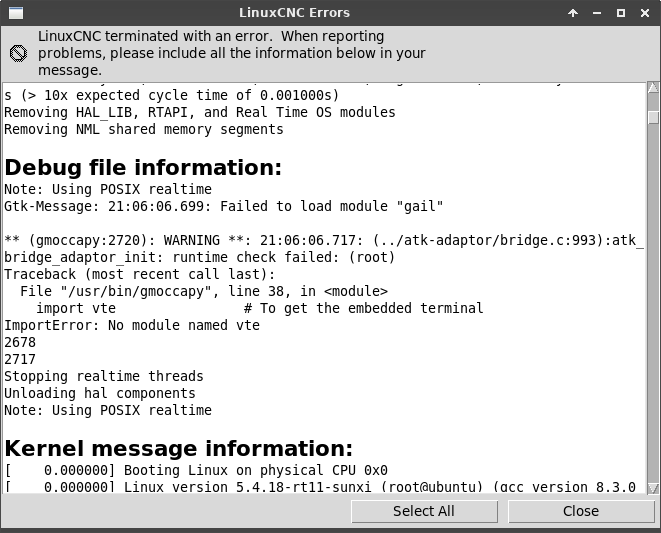This screenshot has height=533, width=661.
Task: Minimize the LinuxCNC Errors window
Action: click(x=597, y=13)
